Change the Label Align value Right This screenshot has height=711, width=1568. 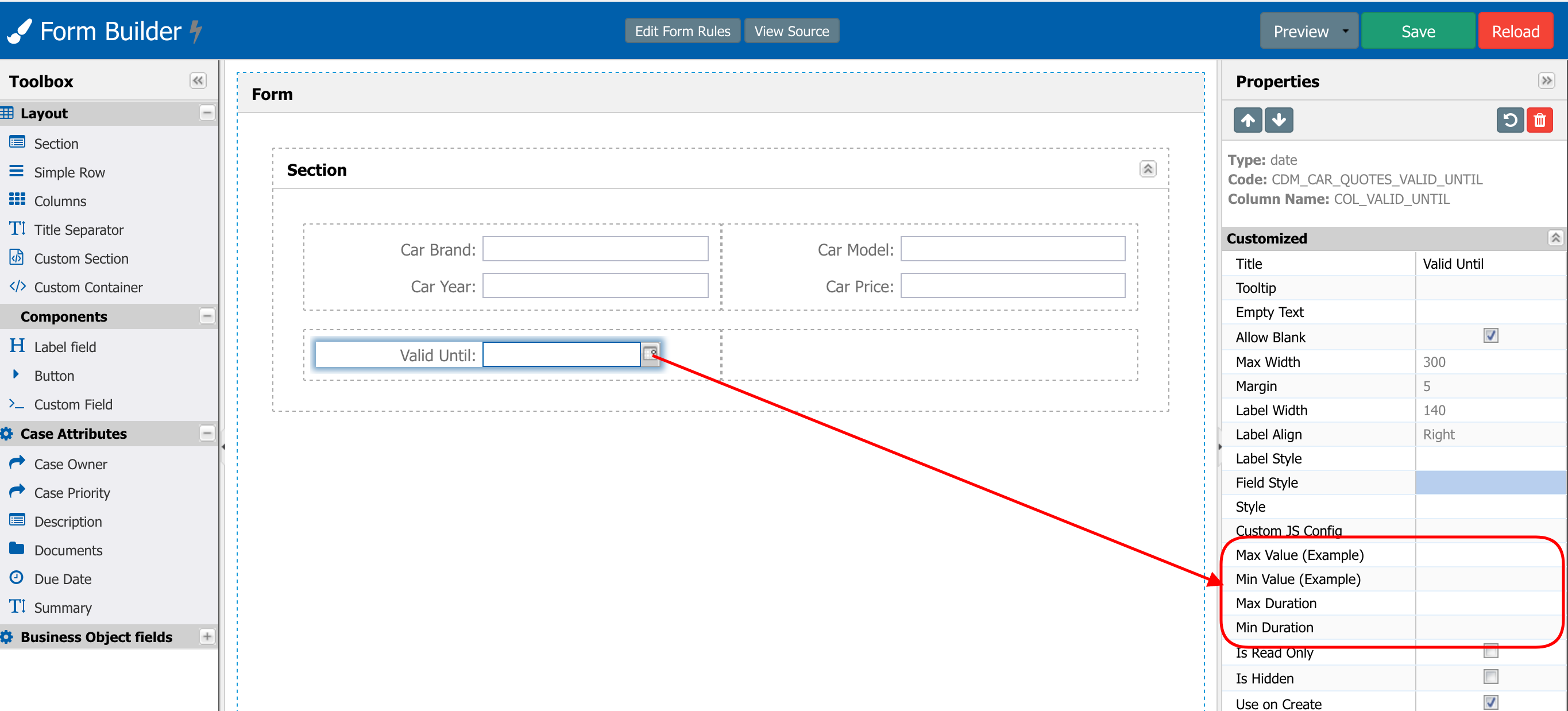coord(1490,435)
